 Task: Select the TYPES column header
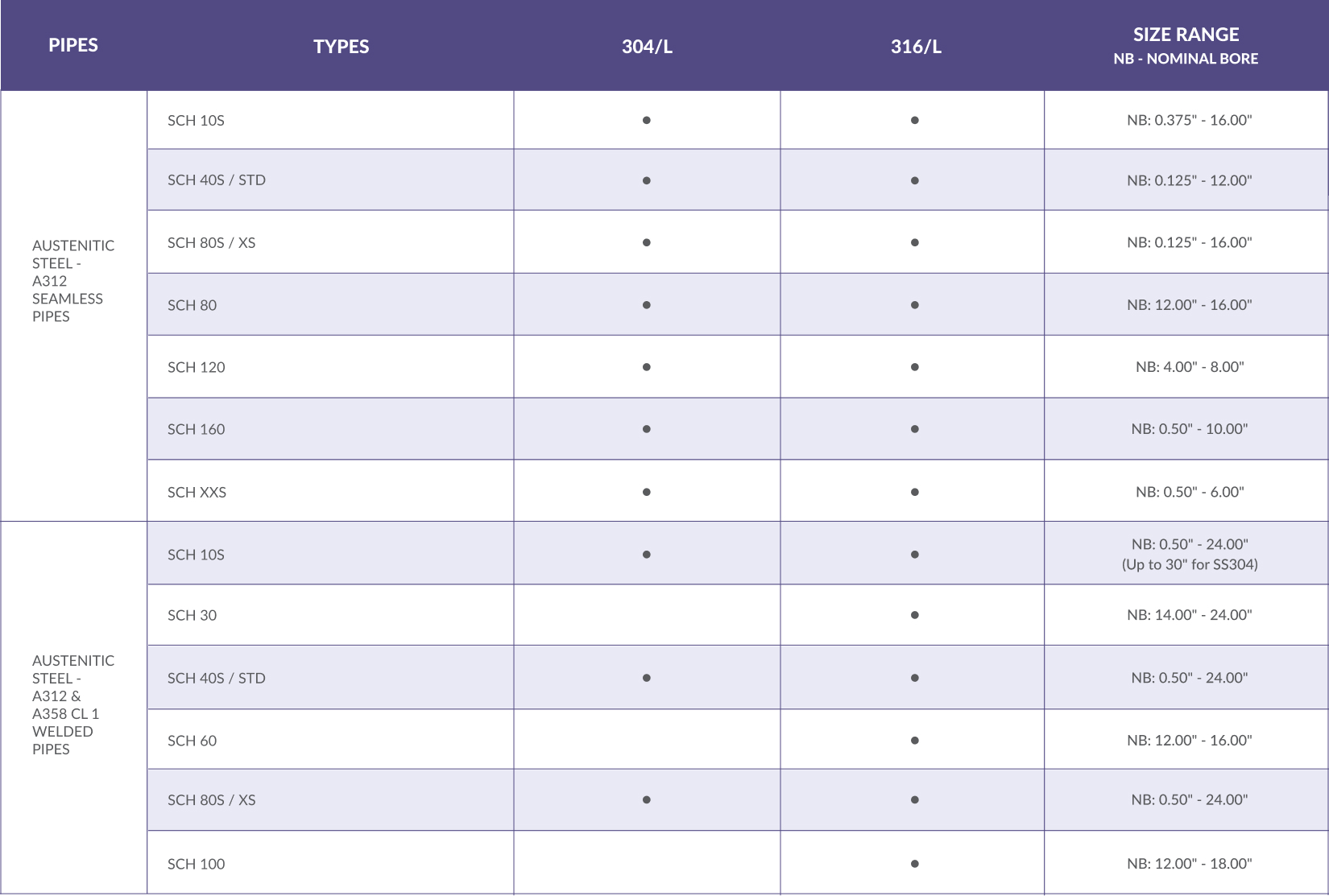pyautogui.click(x=342, y=47)
